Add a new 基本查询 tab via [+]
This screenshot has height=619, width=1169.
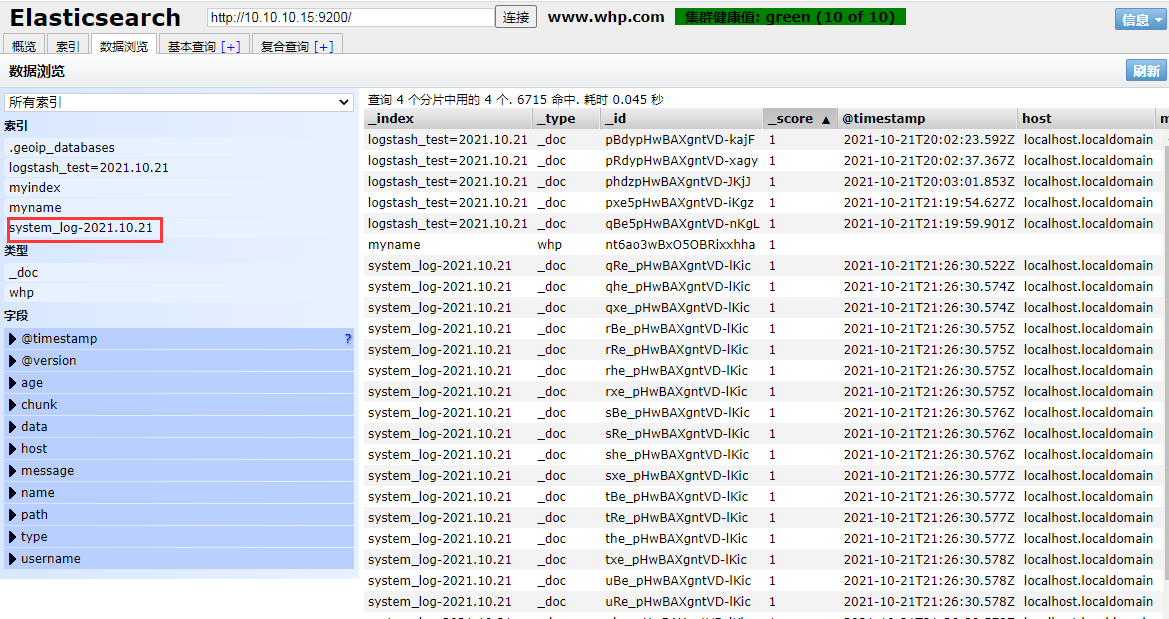tap(230, 46)
